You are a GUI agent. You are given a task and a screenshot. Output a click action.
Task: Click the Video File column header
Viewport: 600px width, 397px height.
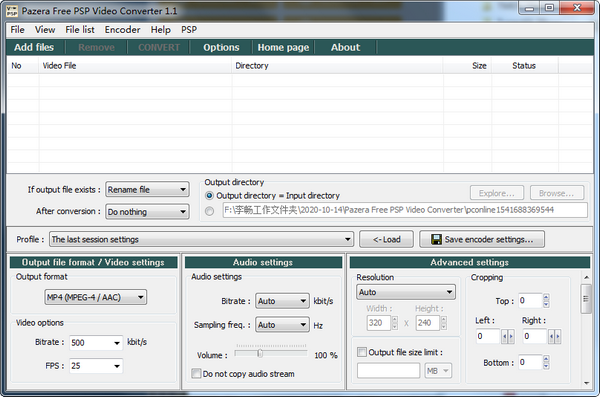click(x=135, y=66)
